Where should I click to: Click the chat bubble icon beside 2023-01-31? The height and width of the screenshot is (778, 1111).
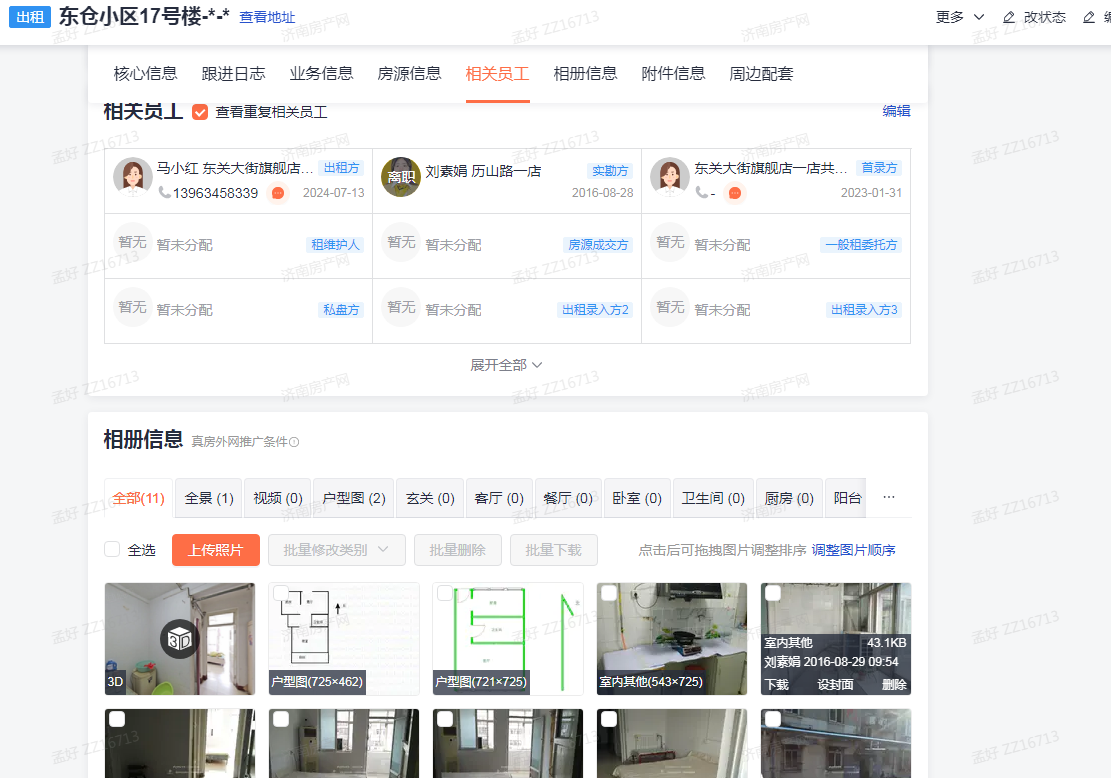(735, 193)
